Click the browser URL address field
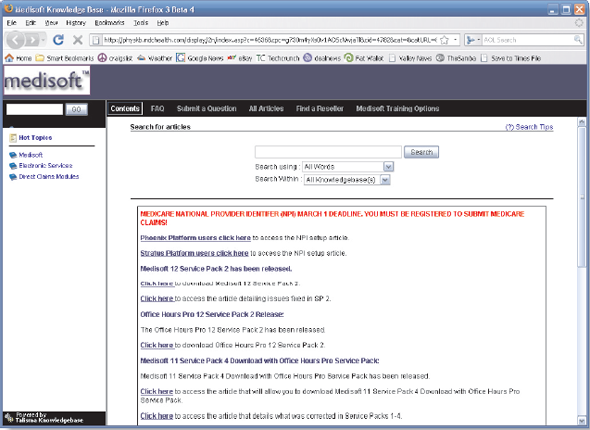Screen dimensions: 590x430 pos(270,40)
